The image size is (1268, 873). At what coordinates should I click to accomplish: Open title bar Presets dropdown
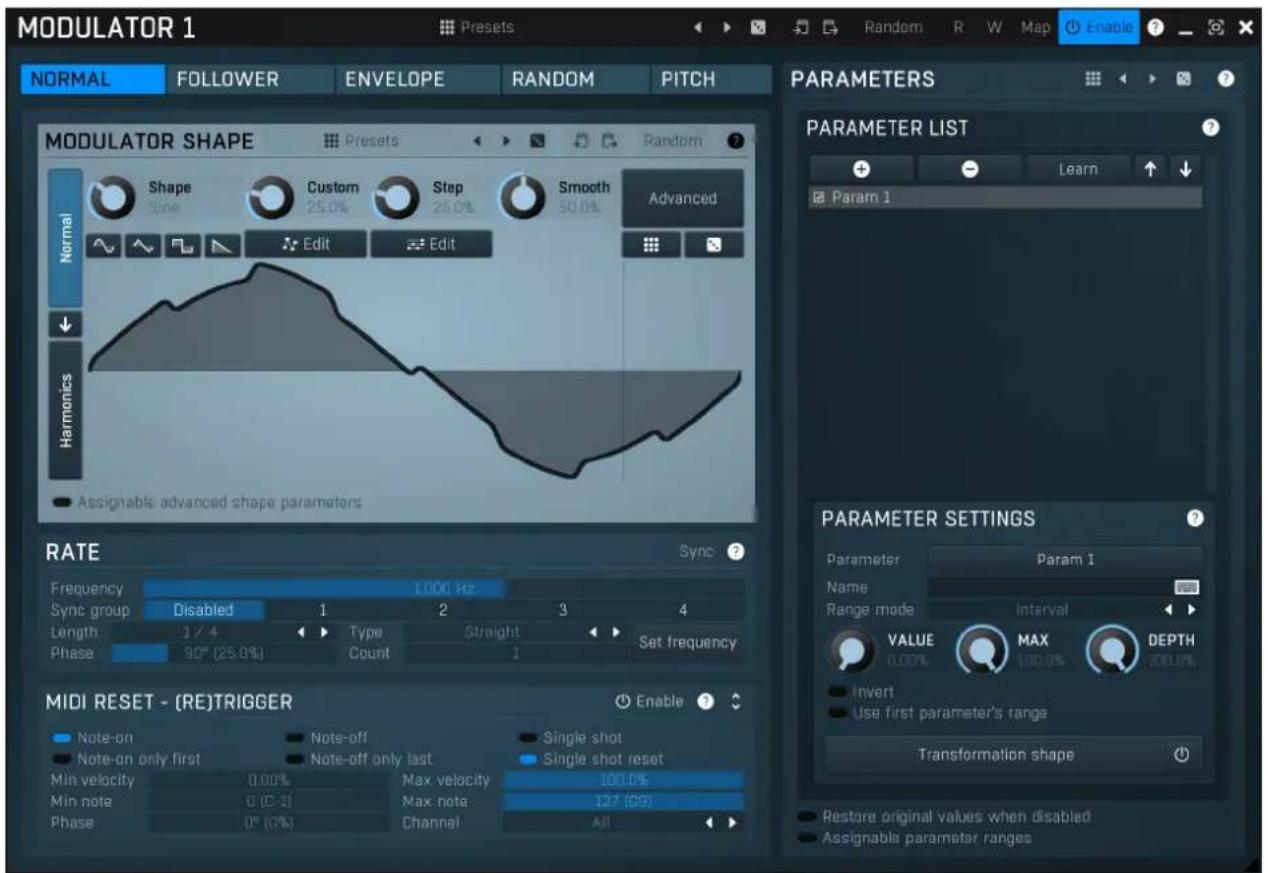(476, 28)
